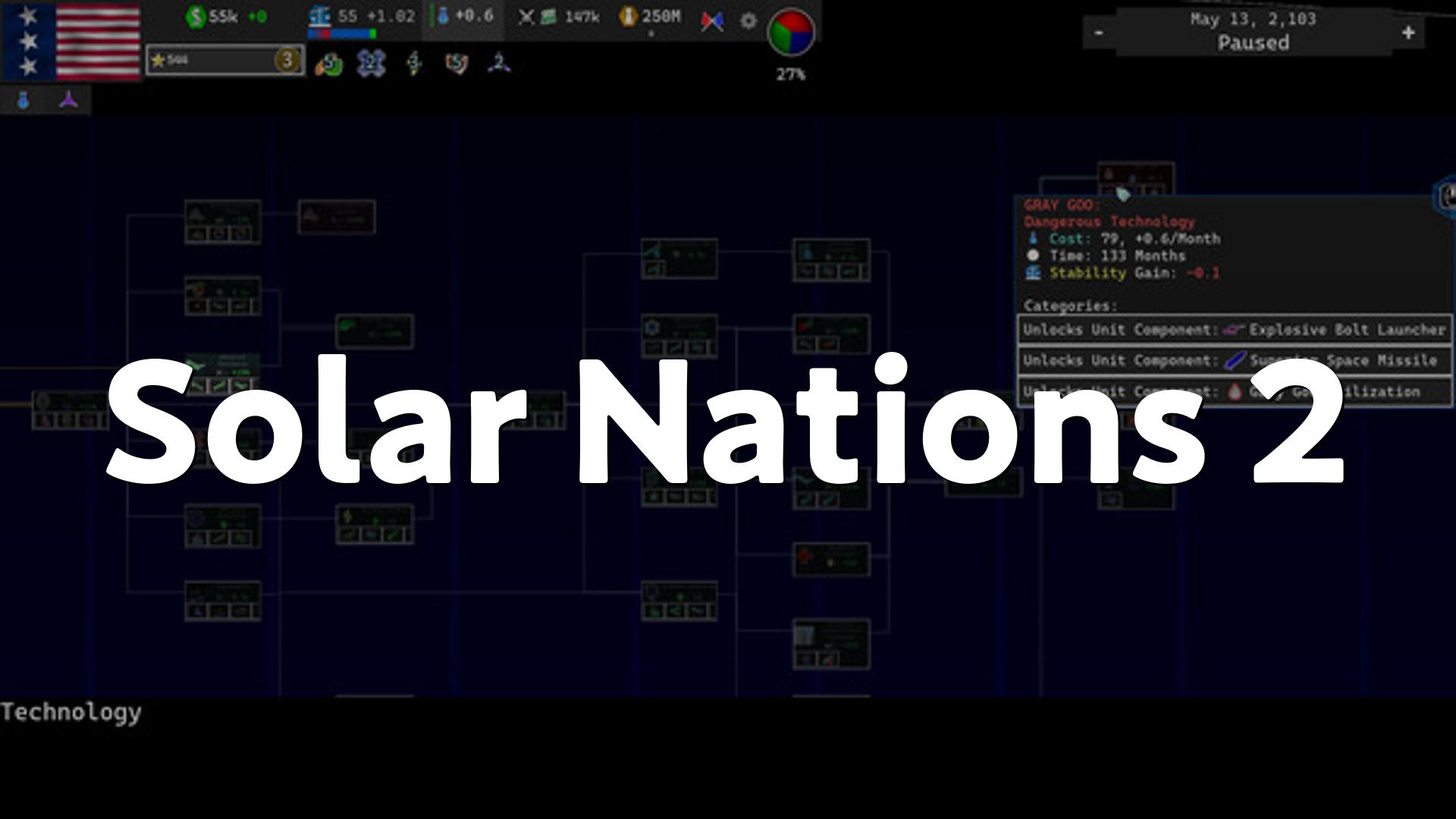Screen dimensions: 1456x819
Task: Click the Stability Gain: -0.1 line
Action: click(x=1123, y=272)
